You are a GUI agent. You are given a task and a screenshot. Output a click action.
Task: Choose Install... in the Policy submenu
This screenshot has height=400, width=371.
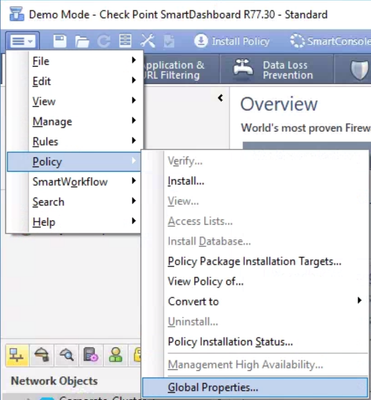coord(255,181)
